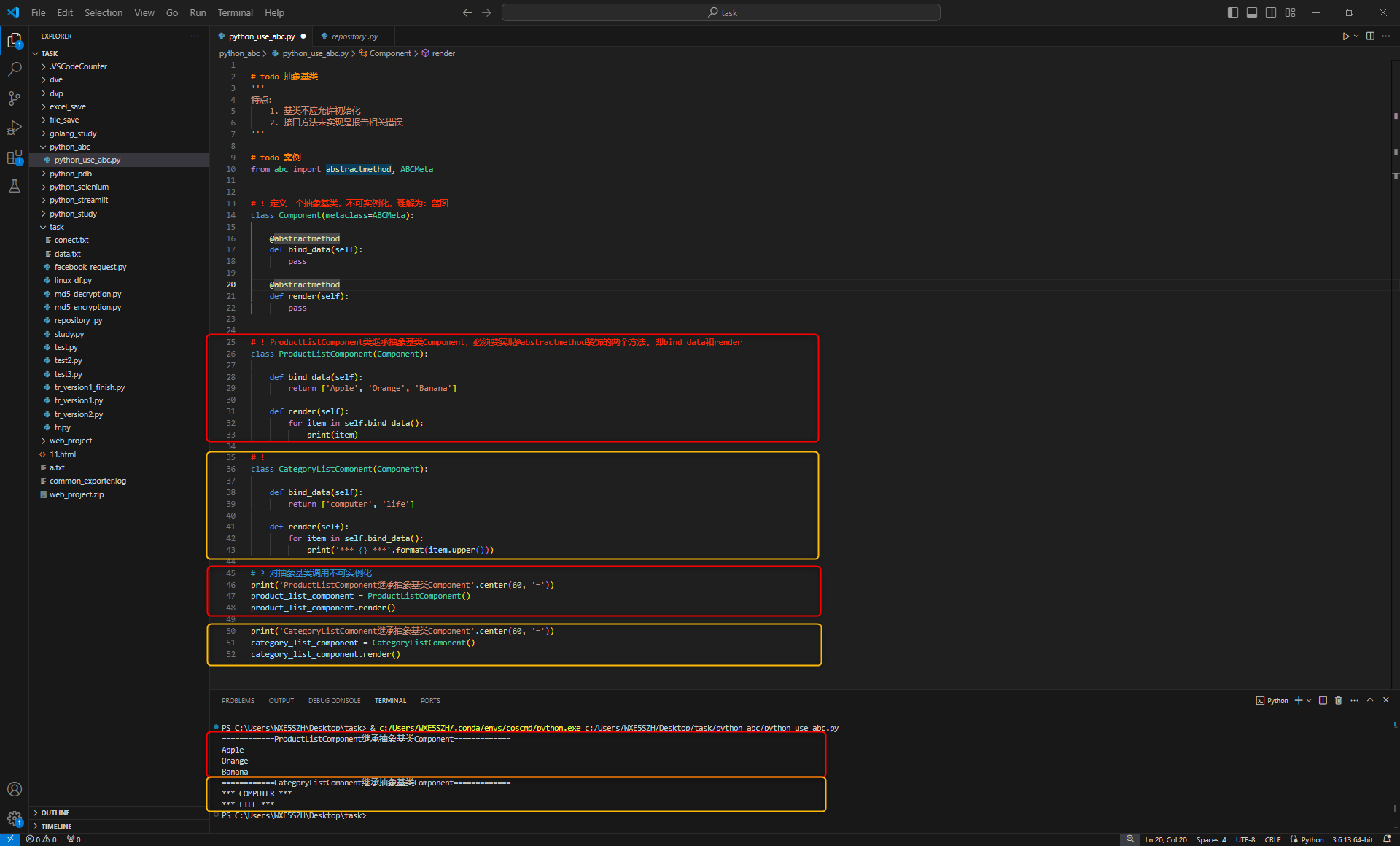The height and width of the screenshot is (846, 1400).
Task: Open editor more actions ellipsis
Action: (1386, 36)
